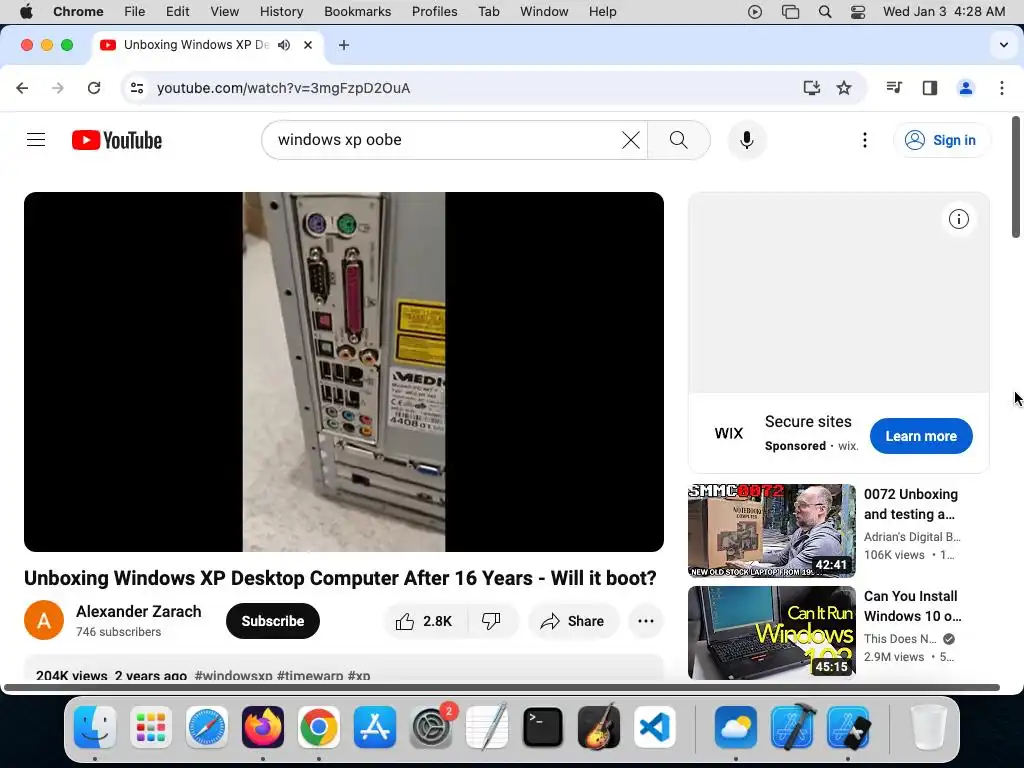View site information icon in address bar

[136, 88]
